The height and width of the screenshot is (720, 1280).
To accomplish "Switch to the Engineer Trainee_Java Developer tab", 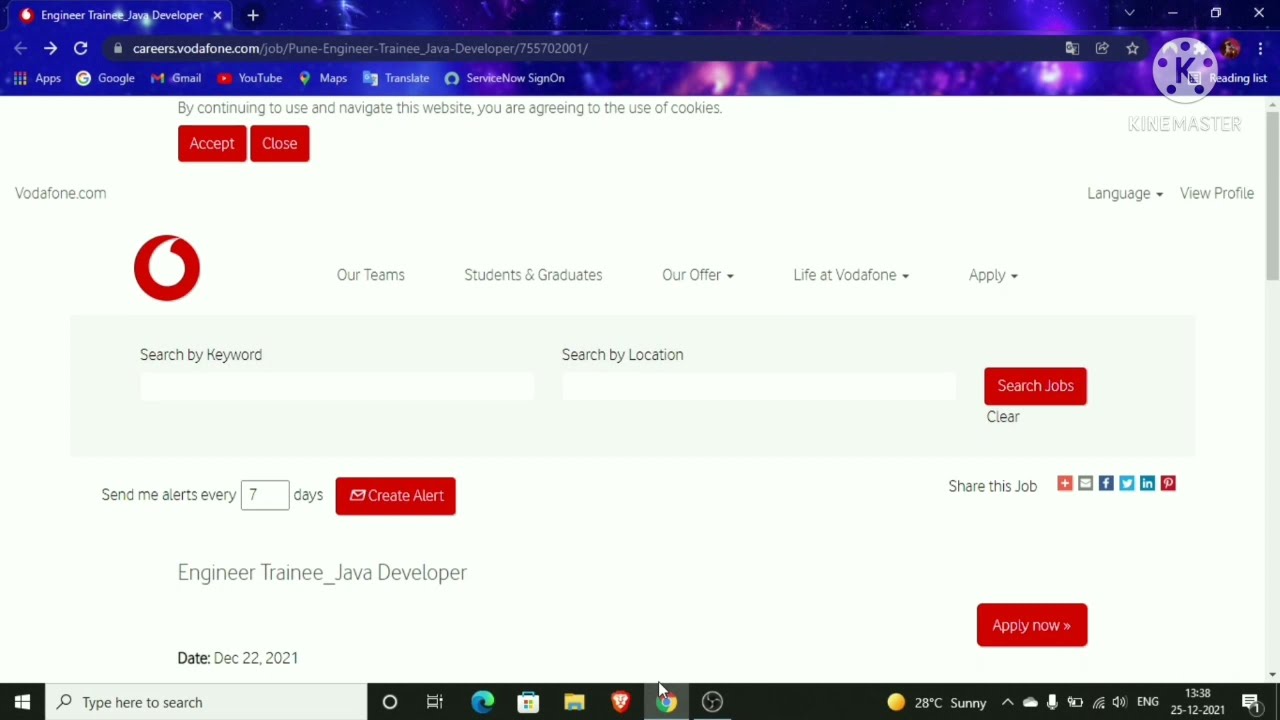I will coord(120,15).
